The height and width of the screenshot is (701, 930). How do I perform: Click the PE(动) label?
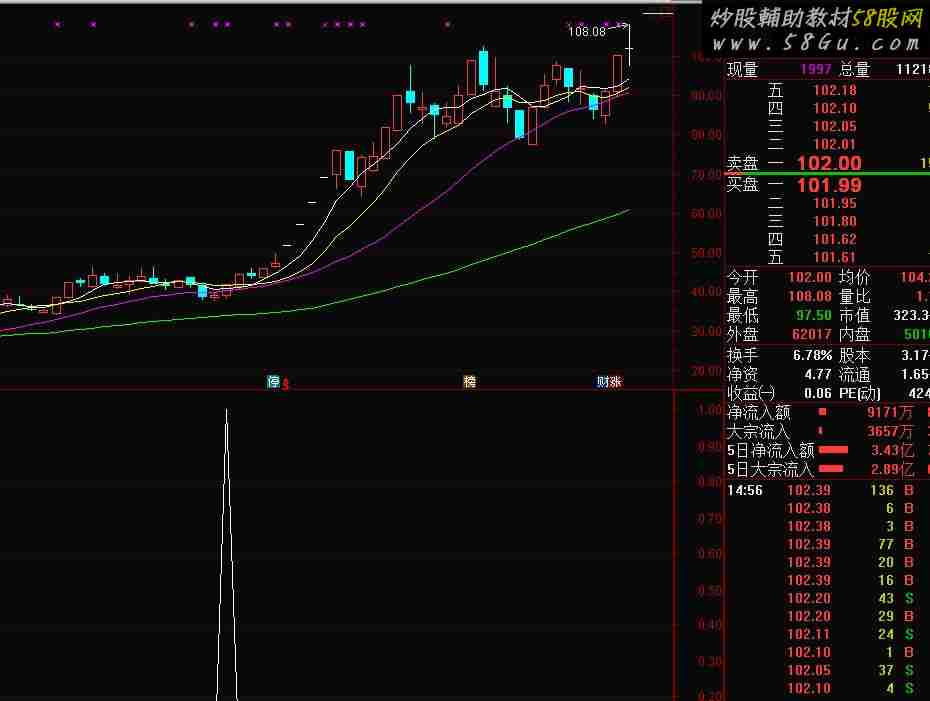(x=860, y=393)
